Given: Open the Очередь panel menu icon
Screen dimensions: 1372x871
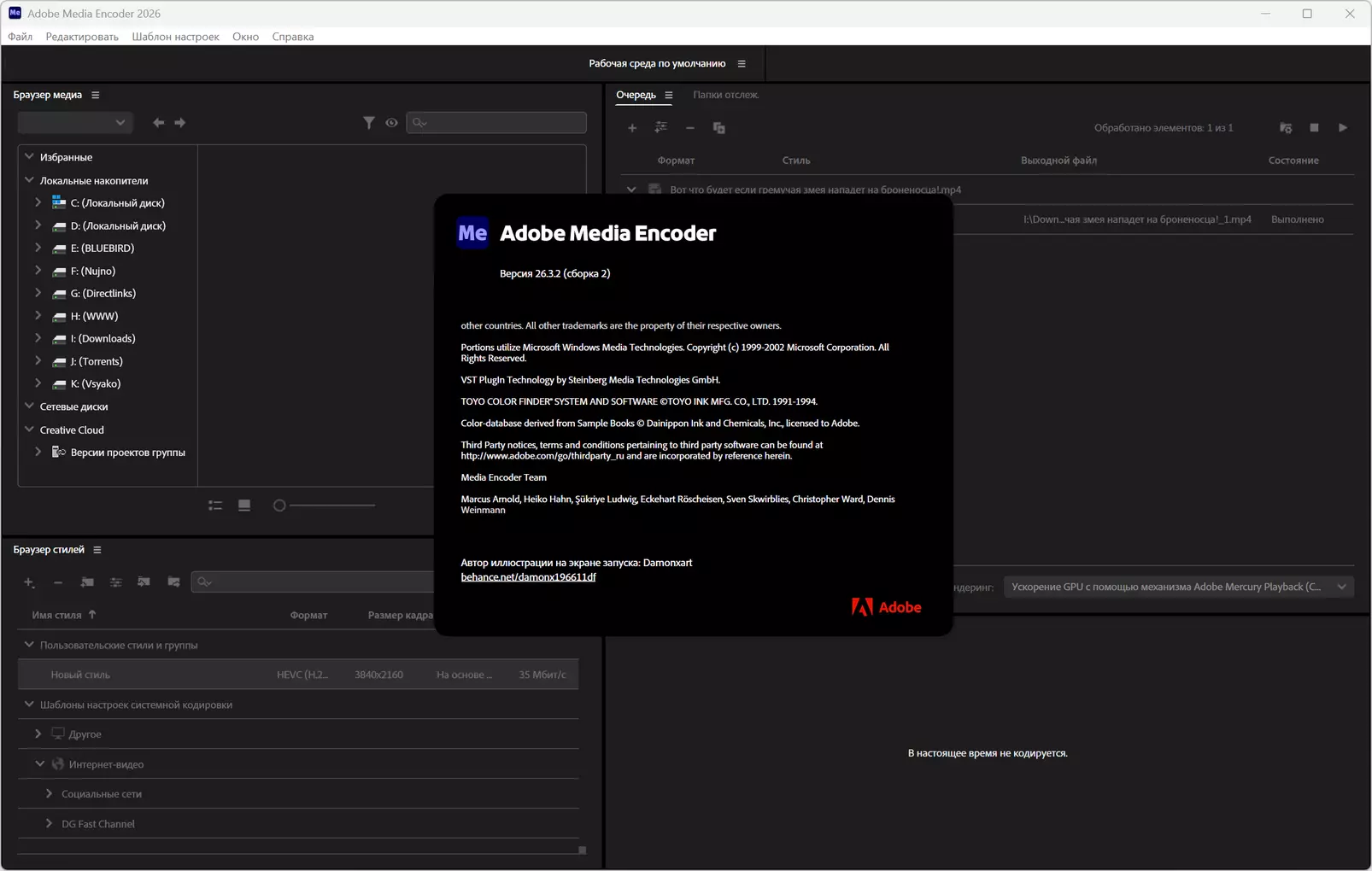Looking at the screenshot, I should pyautogui.click(x=669, y=95).
